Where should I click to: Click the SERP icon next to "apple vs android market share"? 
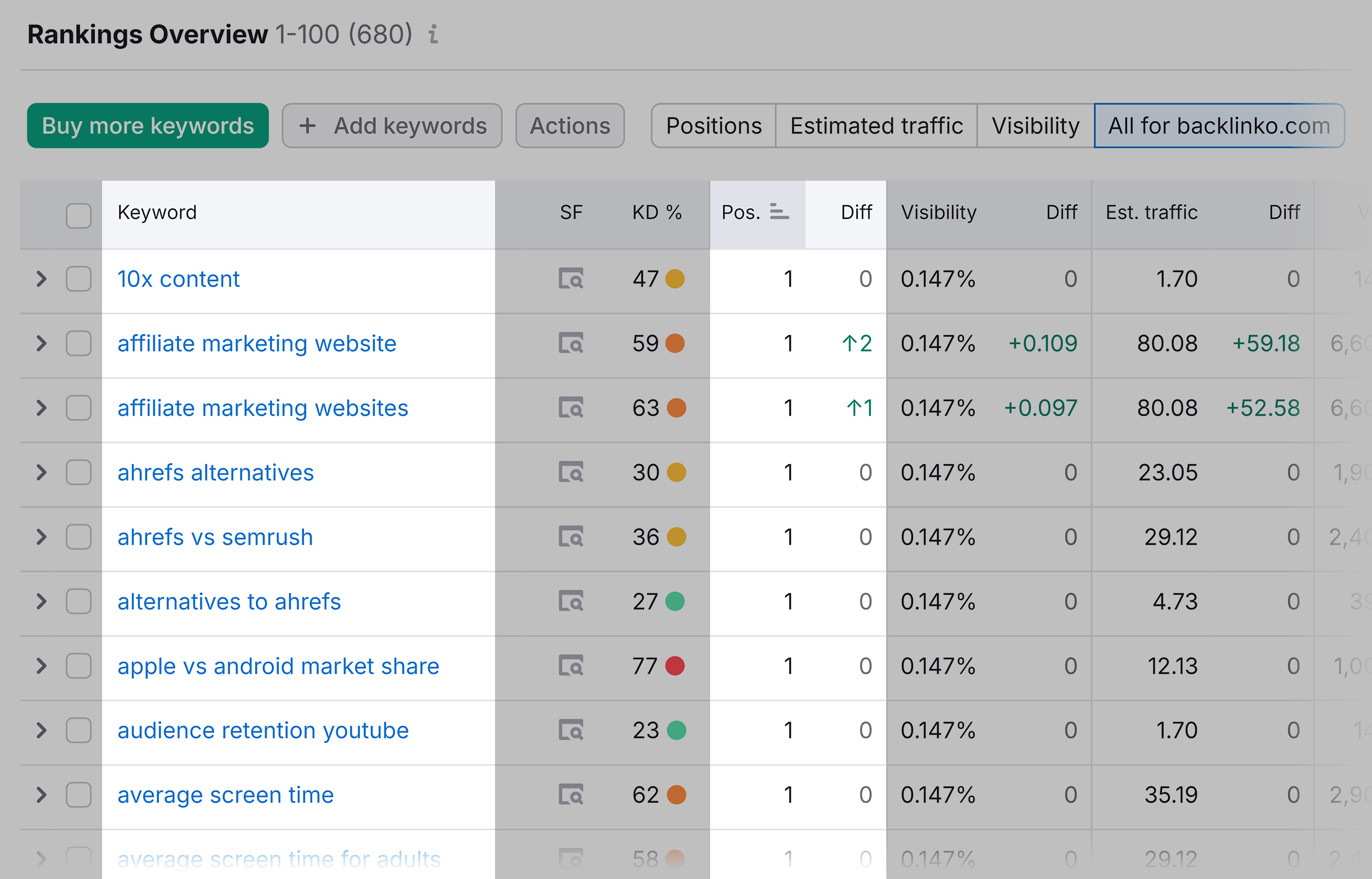click(572, 665)
